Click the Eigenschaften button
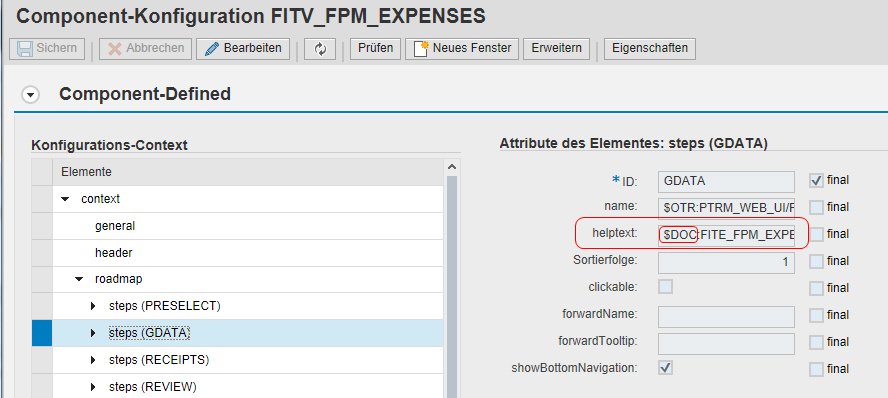888x398 pixels. click(650, 49)
